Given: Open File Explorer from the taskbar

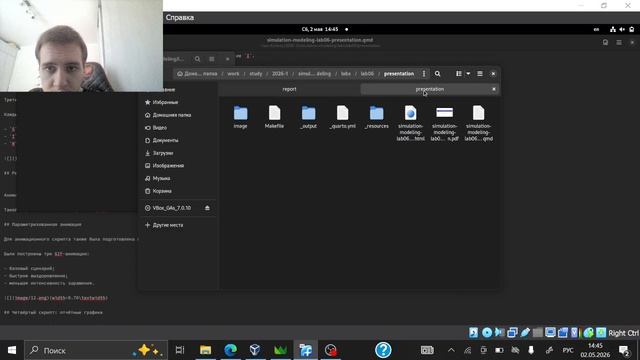Looking at the screenshot, I should pos(205,350).
